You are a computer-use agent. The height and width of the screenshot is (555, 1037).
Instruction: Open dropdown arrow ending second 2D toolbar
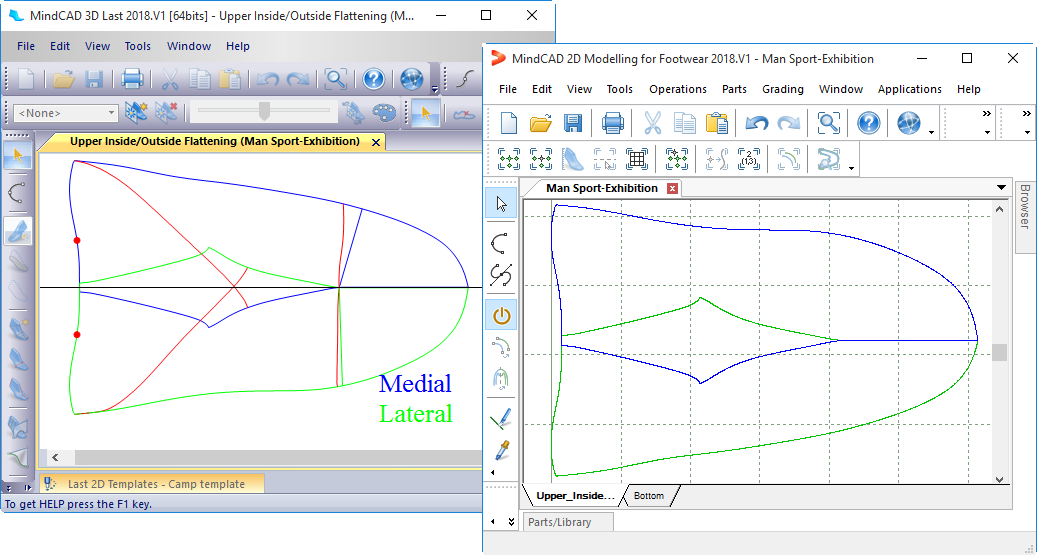(851, 168)
